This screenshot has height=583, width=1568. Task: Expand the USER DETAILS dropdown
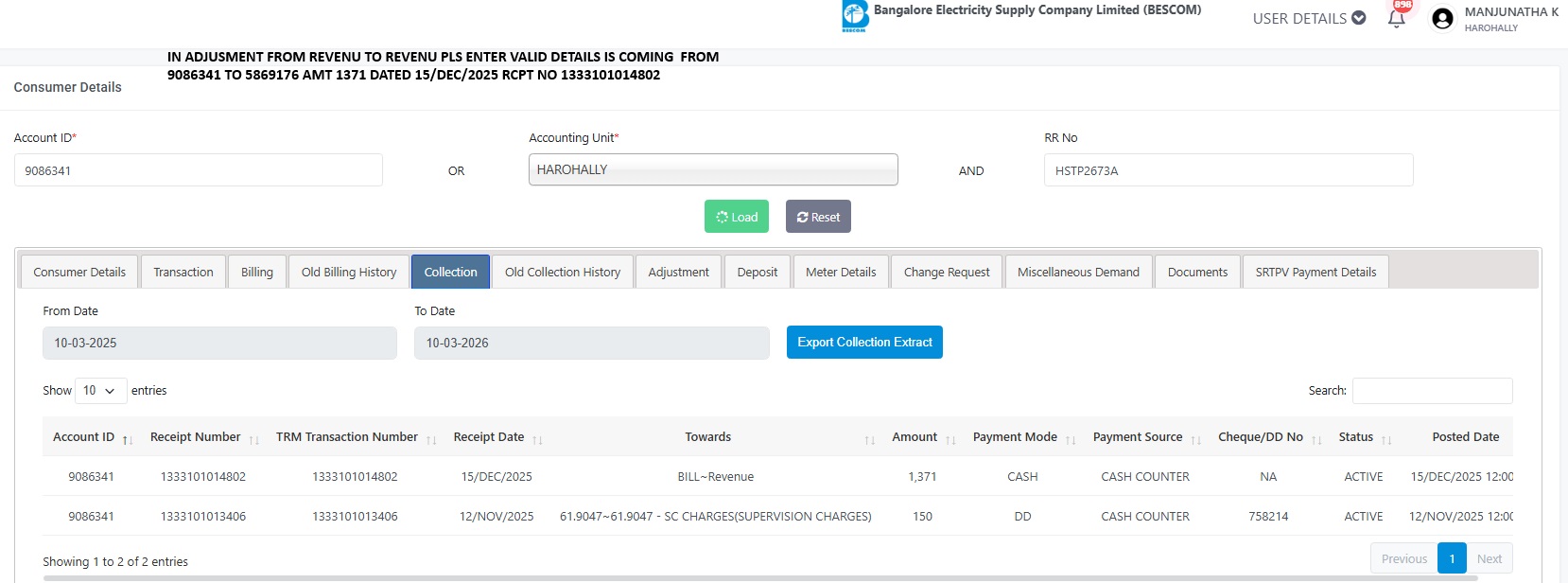(x=1309, y=18)
